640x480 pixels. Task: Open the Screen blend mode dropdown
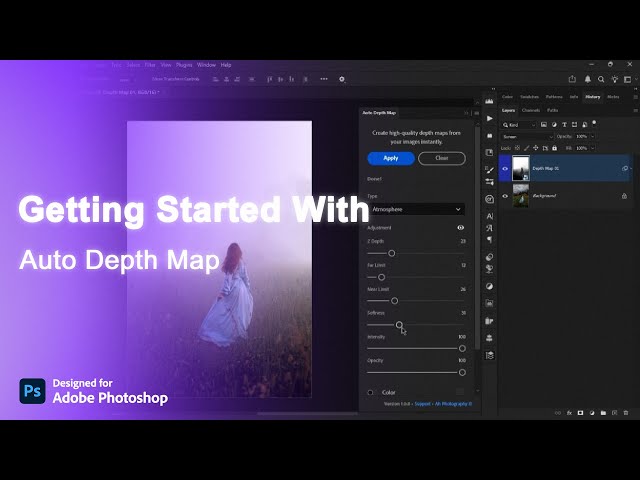pos(527,136)
